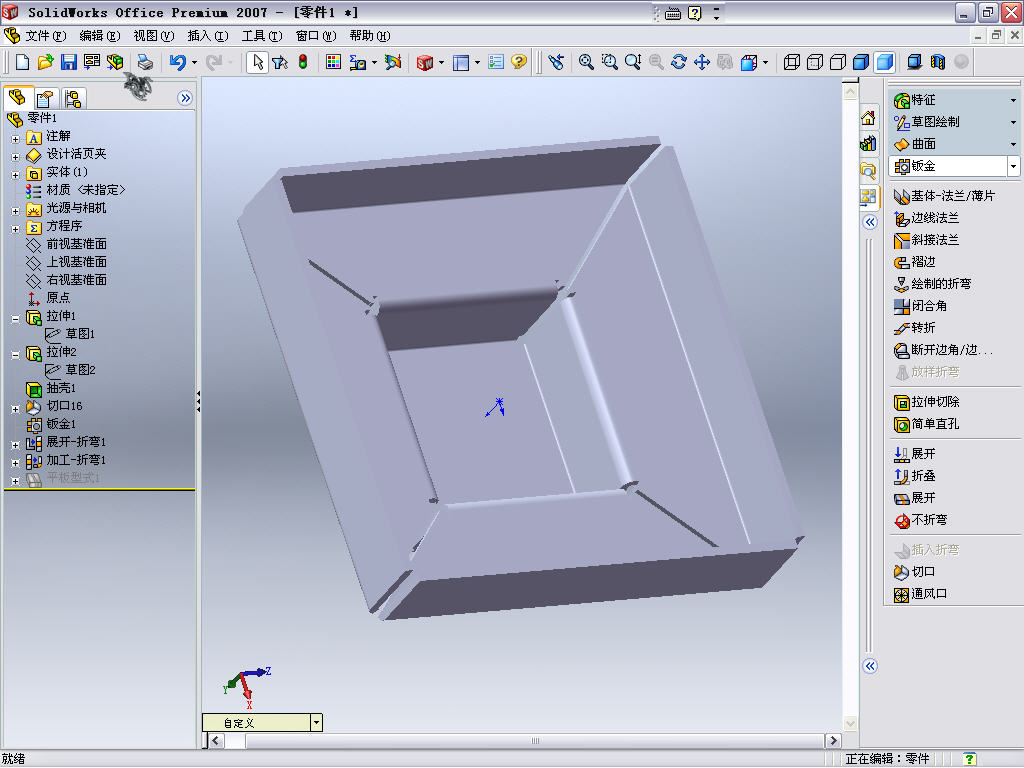Collapse the task pane with upper chevron button
Image resolution: width=1024 pixels, height=768 pixels.
click(869, 223)
